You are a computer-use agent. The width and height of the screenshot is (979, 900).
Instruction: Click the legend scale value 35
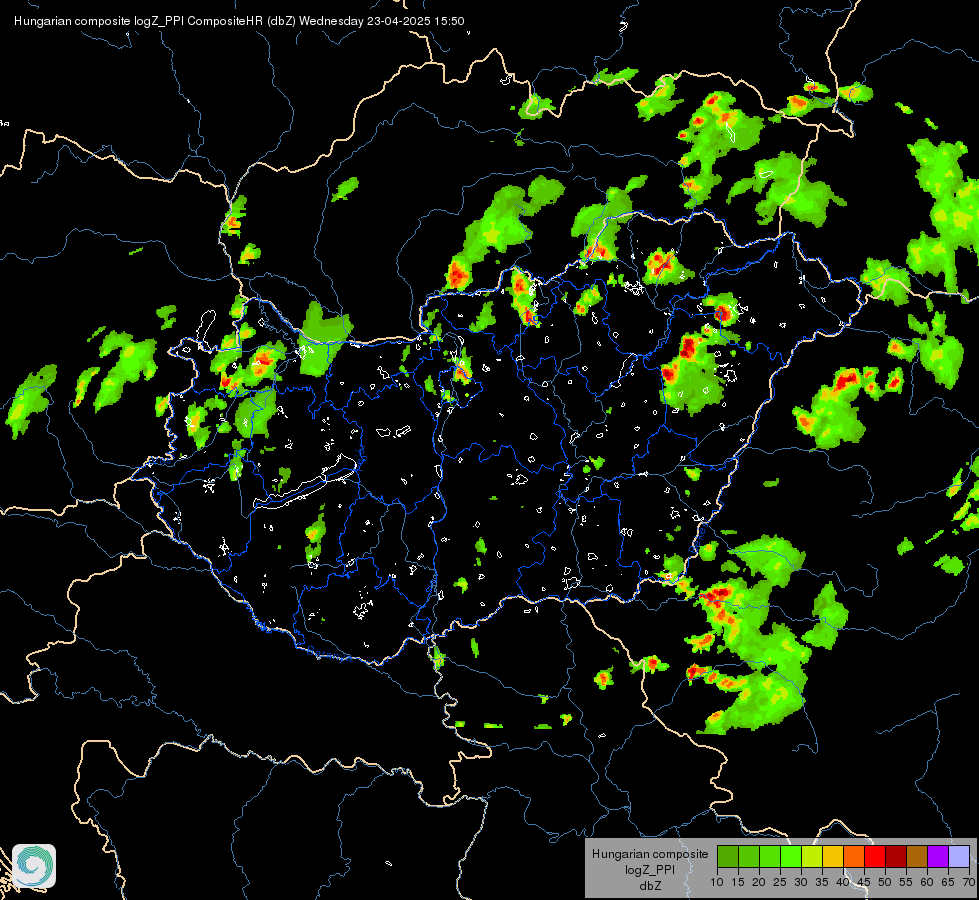(x=822, y=882)
